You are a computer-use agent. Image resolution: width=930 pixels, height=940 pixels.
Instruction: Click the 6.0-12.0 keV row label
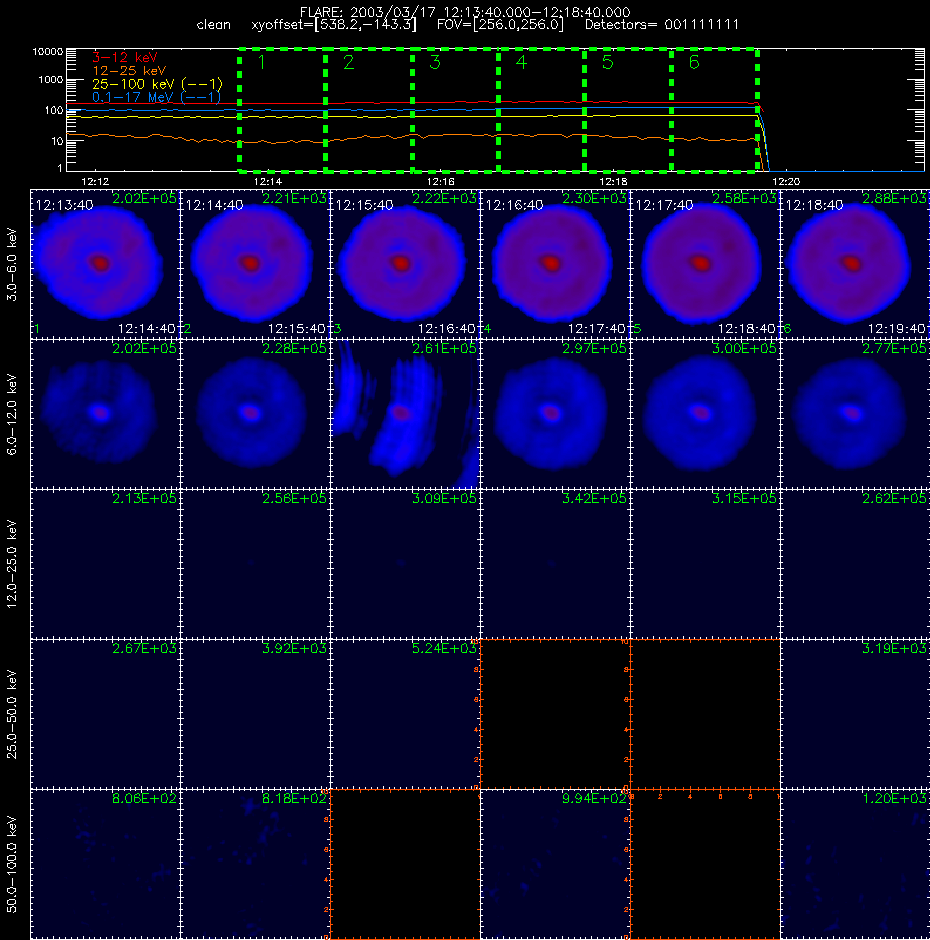pos(12,414)
